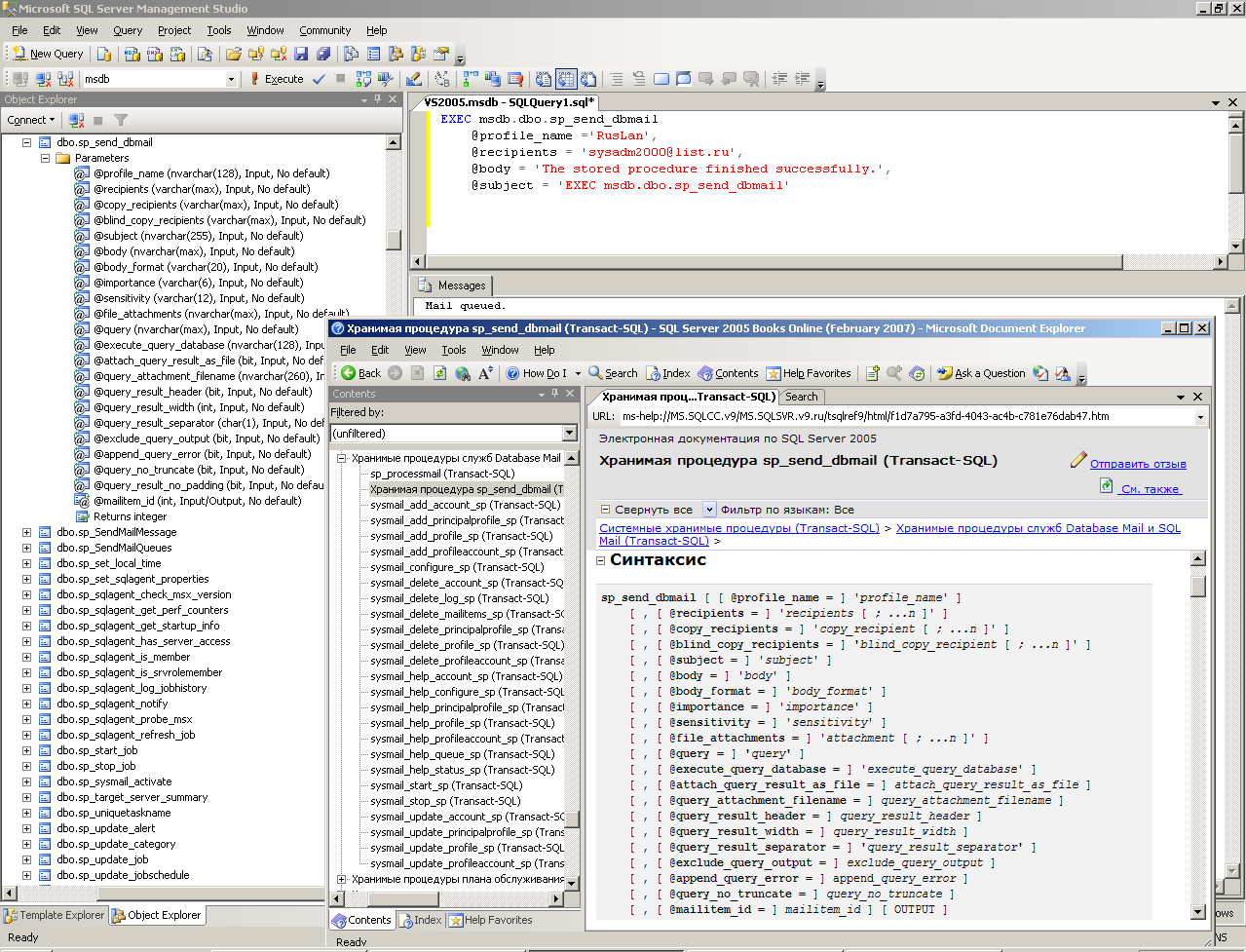Open the Filtered by (unfiltered) dropdown
The height and width of the screenshot is (952, 1246).
click(570, 434)
